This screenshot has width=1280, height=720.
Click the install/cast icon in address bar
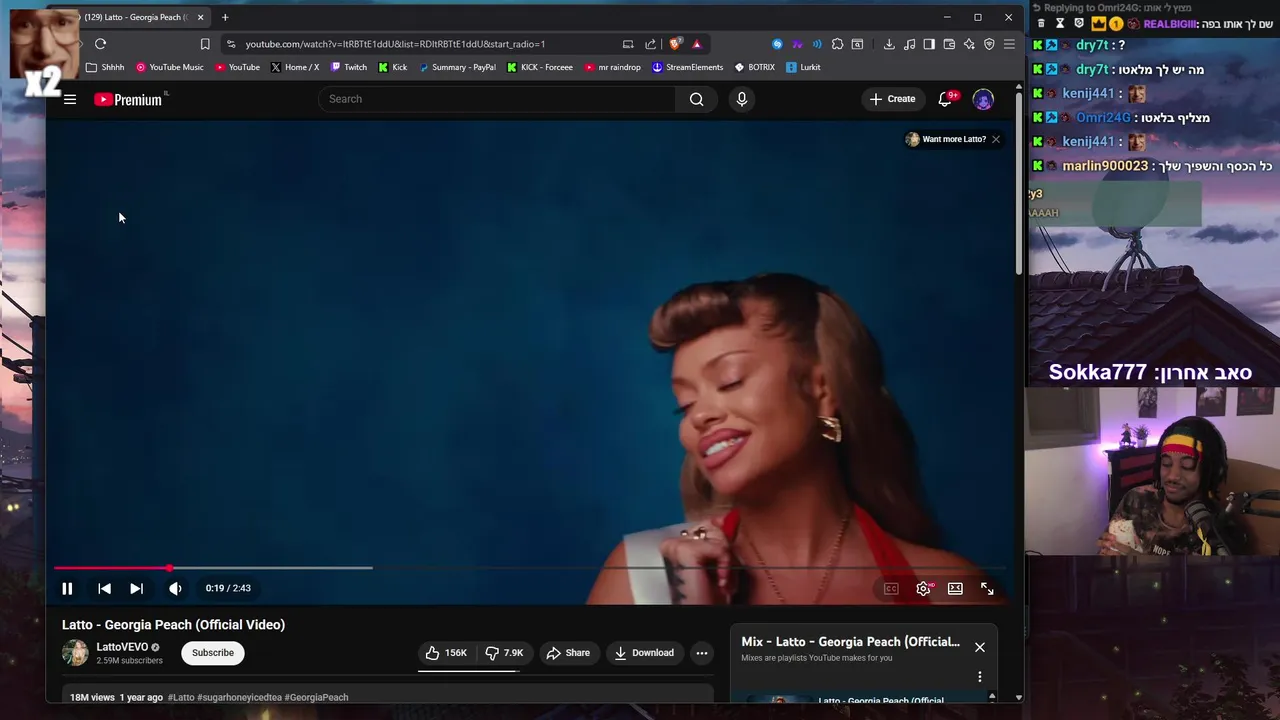[x=628, y=44]
